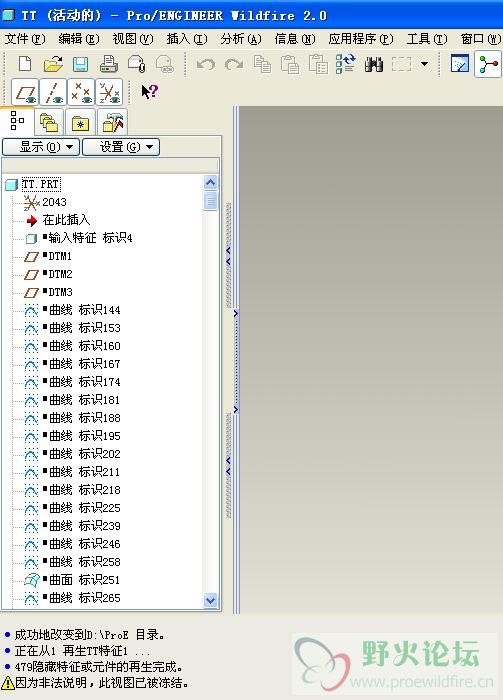Select 输入特征 标识4 in model tree
Image resolution: width=503 pixels, height=700 pixels.
(x=90, y=238)
